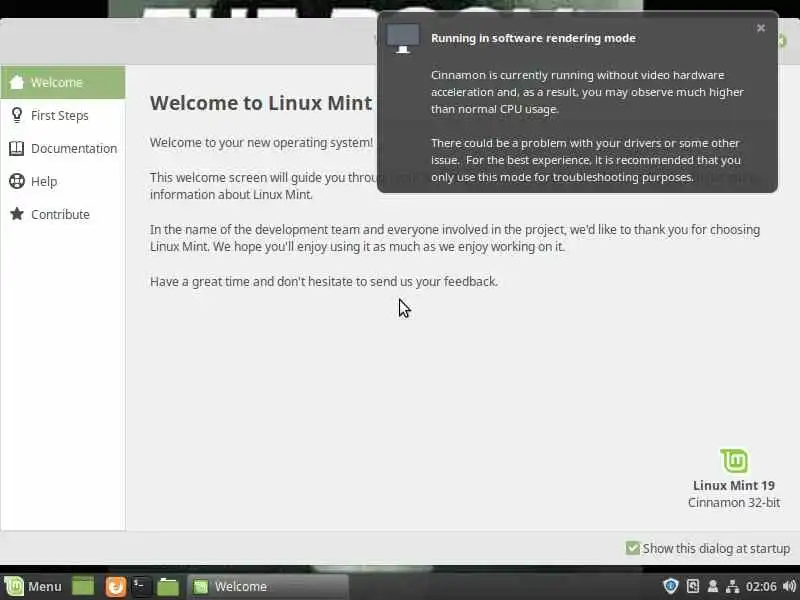This screenshot has width=800, height=600.
Task: Click the home icon beside Welcome
Action: (17, 82)
